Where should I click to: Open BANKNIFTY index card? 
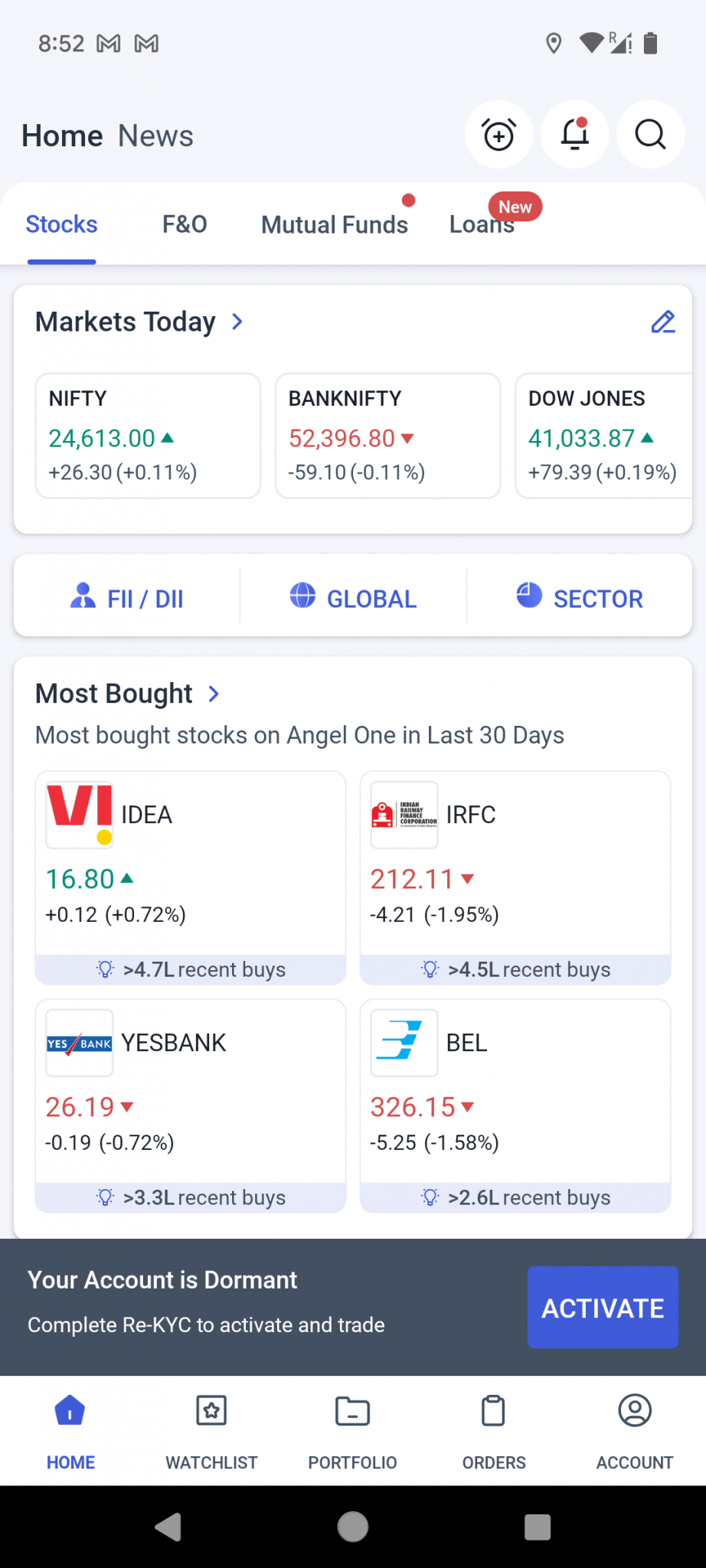click(x=387, y=435)
